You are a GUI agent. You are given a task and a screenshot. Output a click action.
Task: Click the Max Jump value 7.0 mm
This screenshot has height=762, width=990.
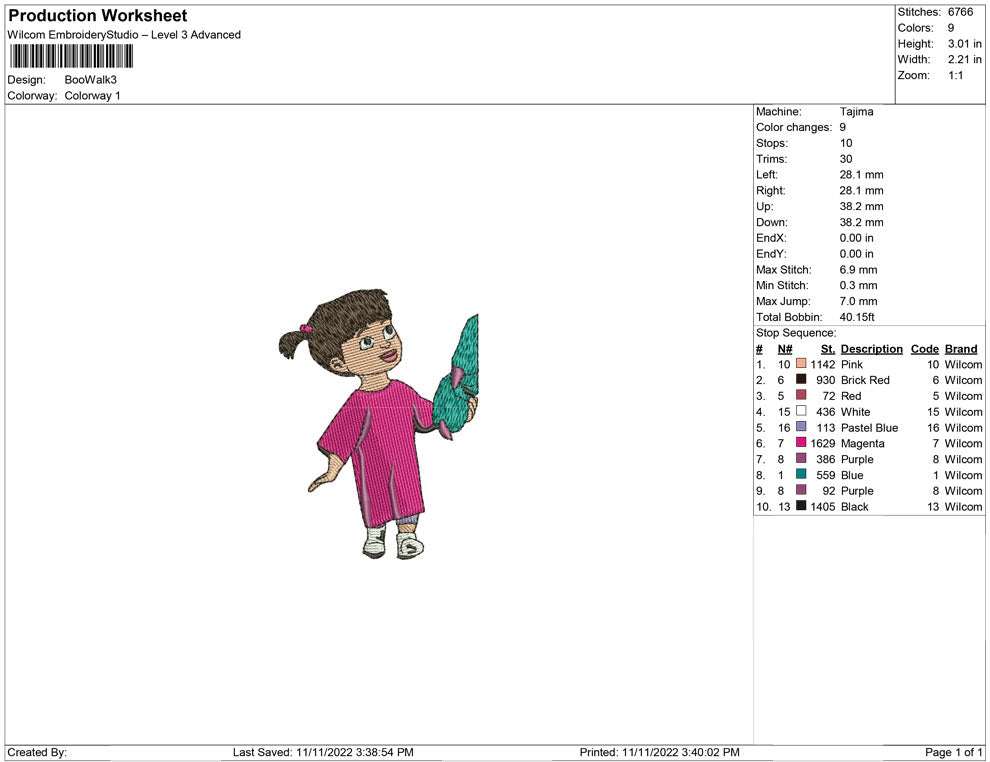tap(858, 301)
